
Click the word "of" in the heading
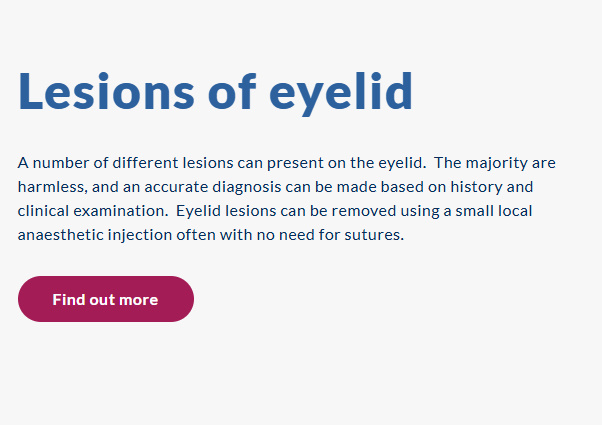point(232,91)
